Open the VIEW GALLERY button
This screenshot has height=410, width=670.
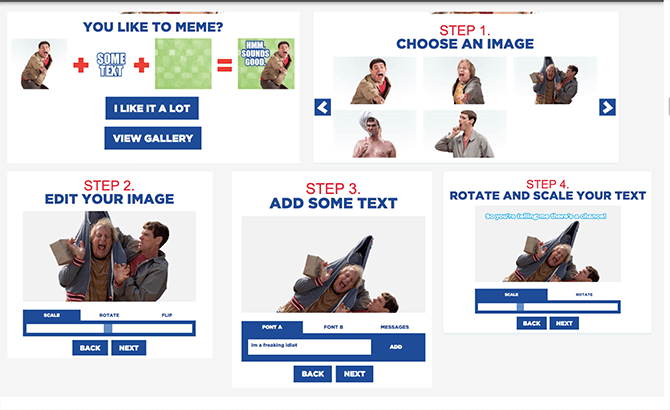tap(153, 138)
